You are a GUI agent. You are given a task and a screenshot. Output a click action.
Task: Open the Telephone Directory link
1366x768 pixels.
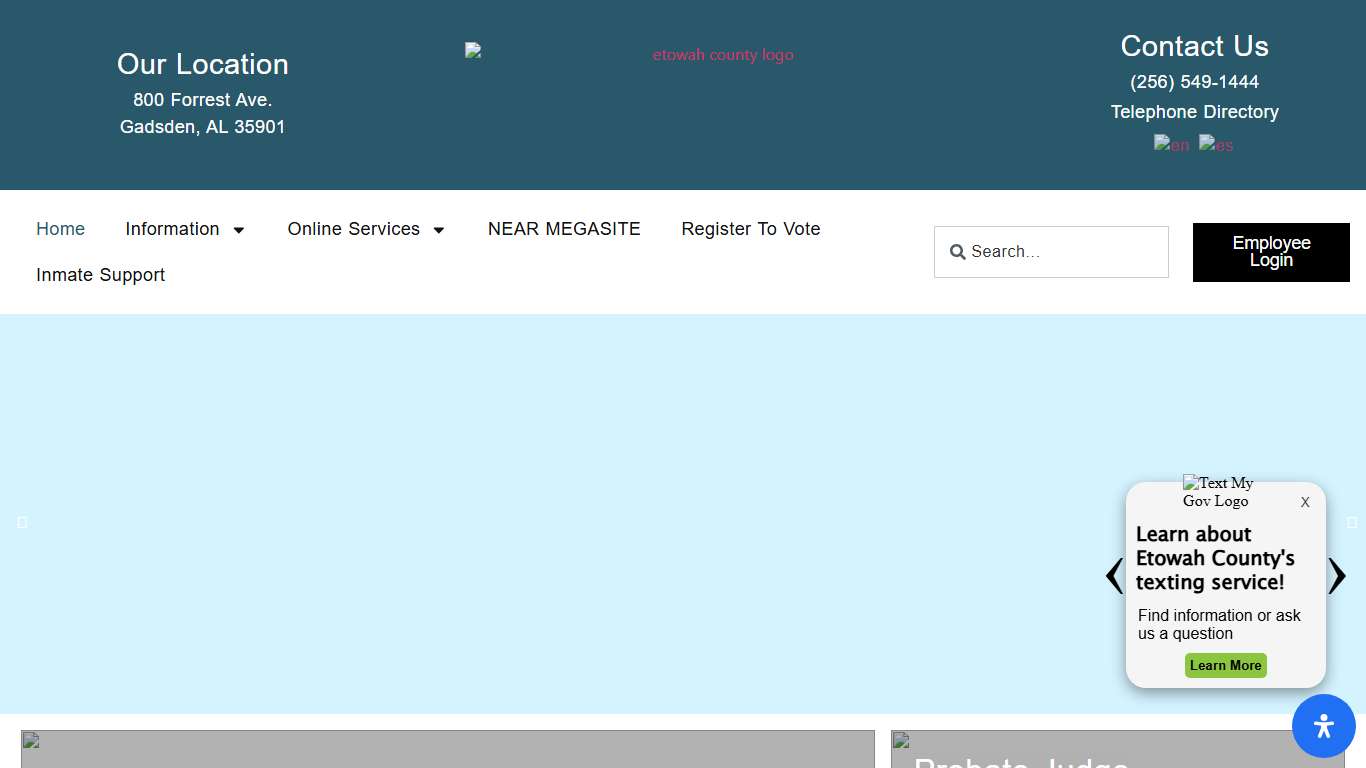pos(1194,112)
